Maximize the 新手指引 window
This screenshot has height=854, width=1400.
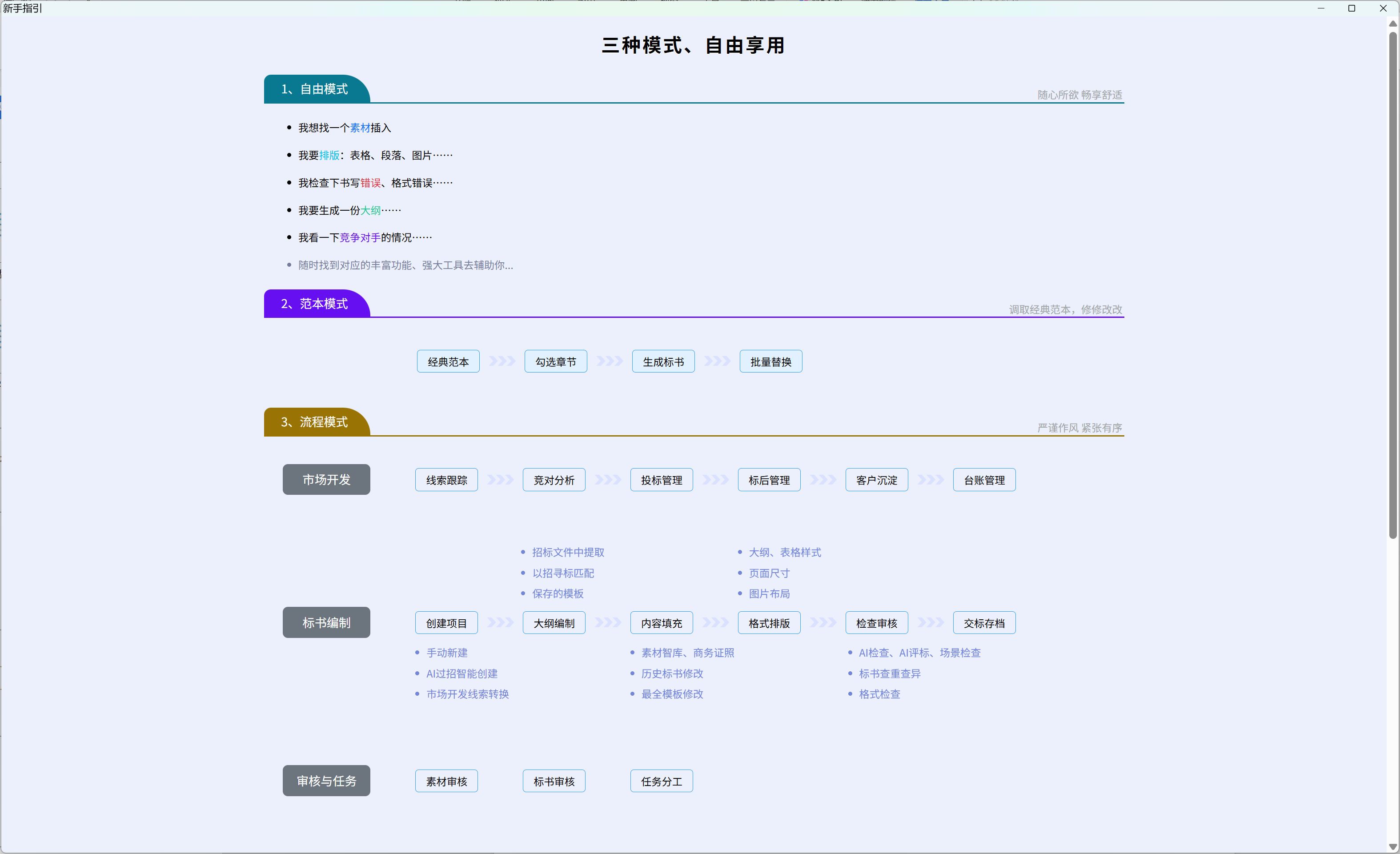(x=1352, y=8)
